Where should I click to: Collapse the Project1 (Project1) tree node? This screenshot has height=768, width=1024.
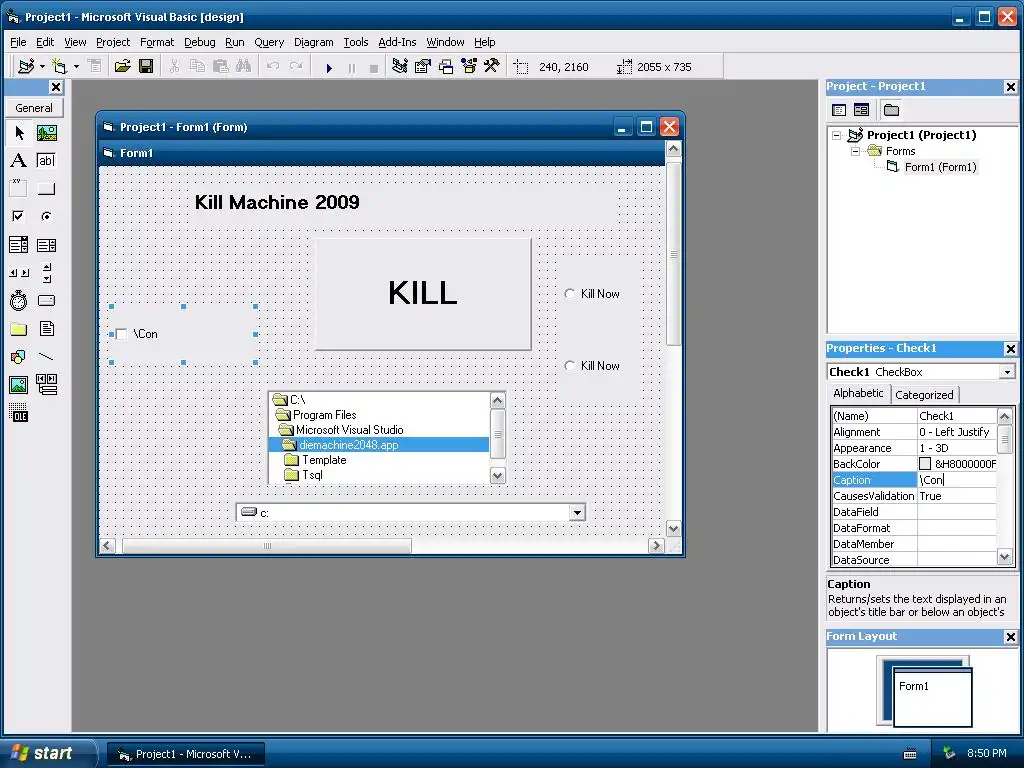(x=837, y=135)
